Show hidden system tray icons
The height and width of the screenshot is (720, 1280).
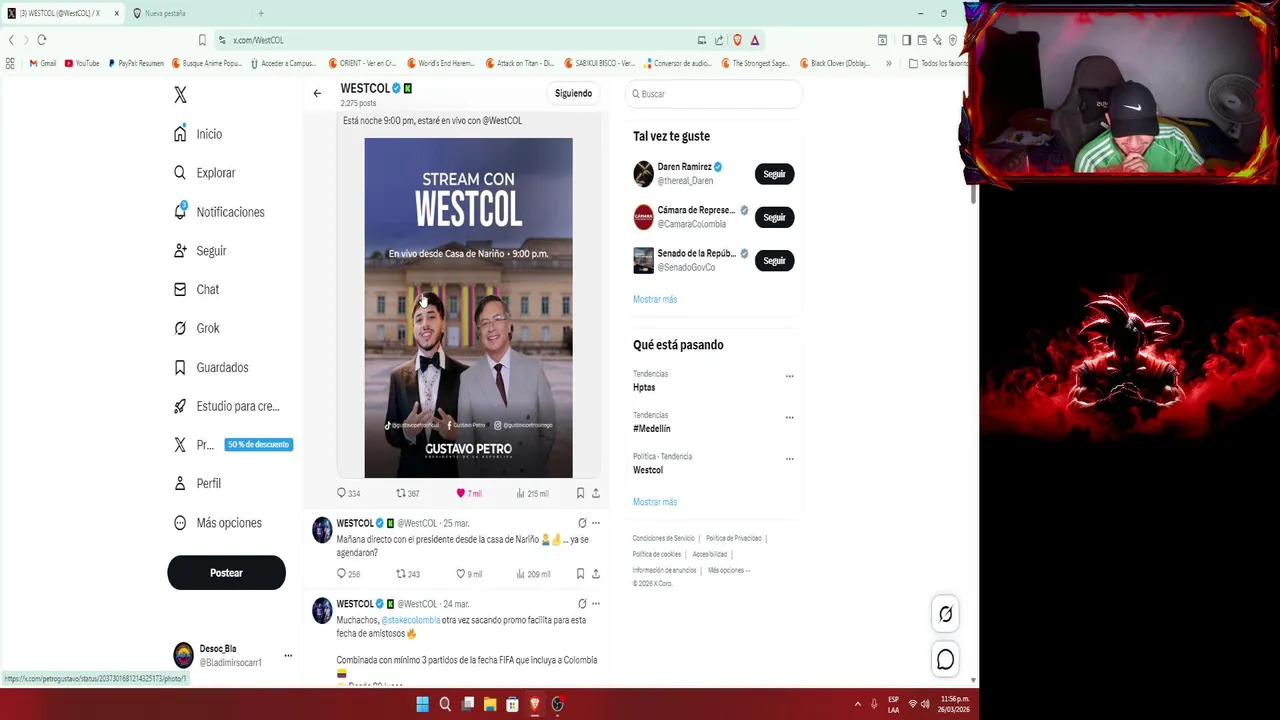tap(857, 704)
